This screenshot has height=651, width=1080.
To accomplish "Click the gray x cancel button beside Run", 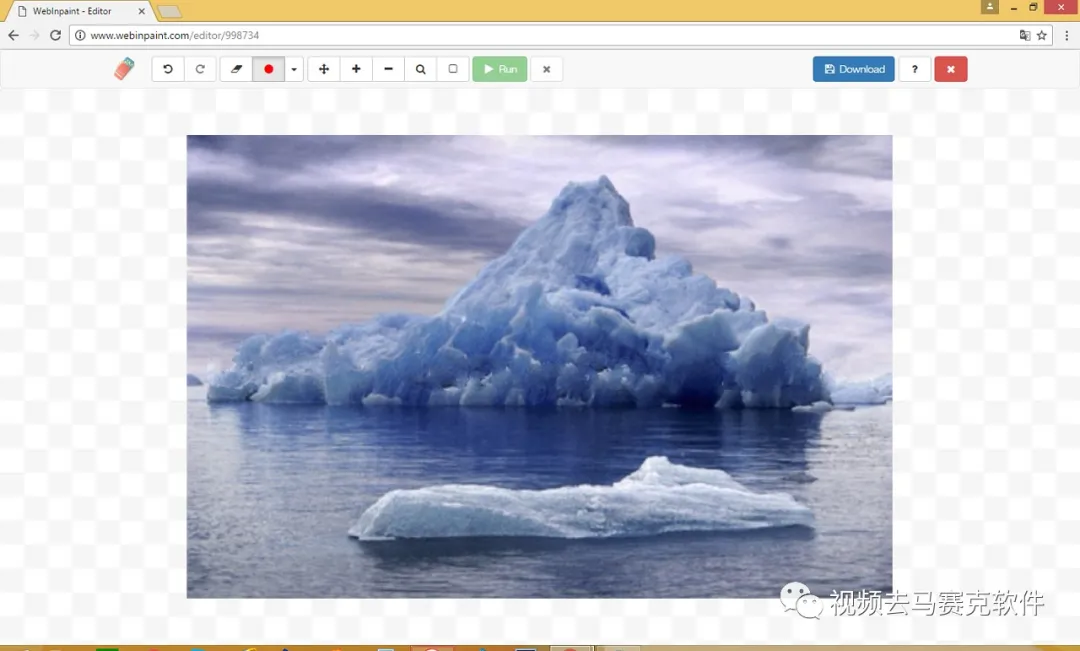I will (x=547, y=69).
